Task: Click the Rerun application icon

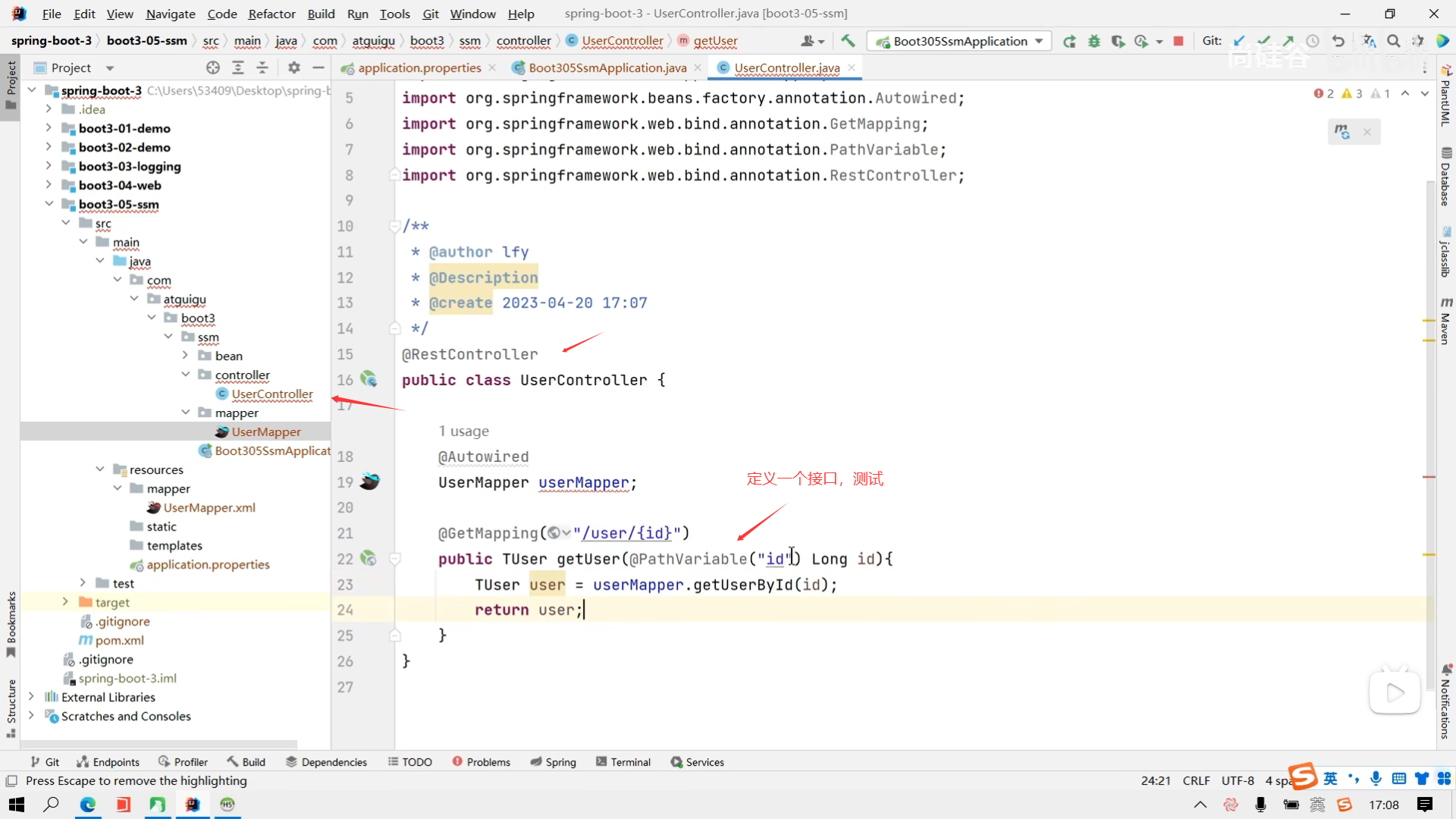Action: [x=1069, y=41]
